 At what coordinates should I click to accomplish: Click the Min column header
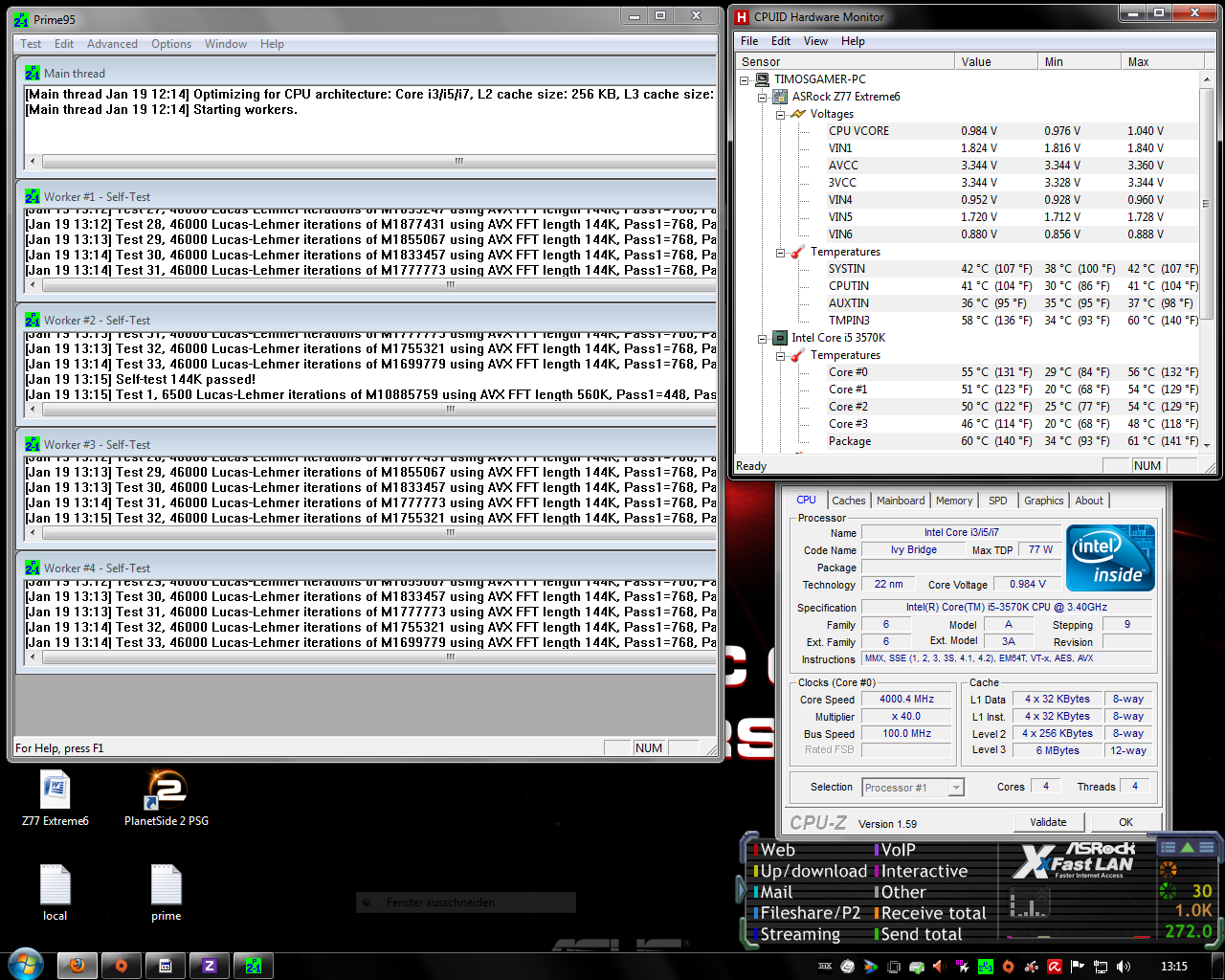click(x=1080, y=61)
